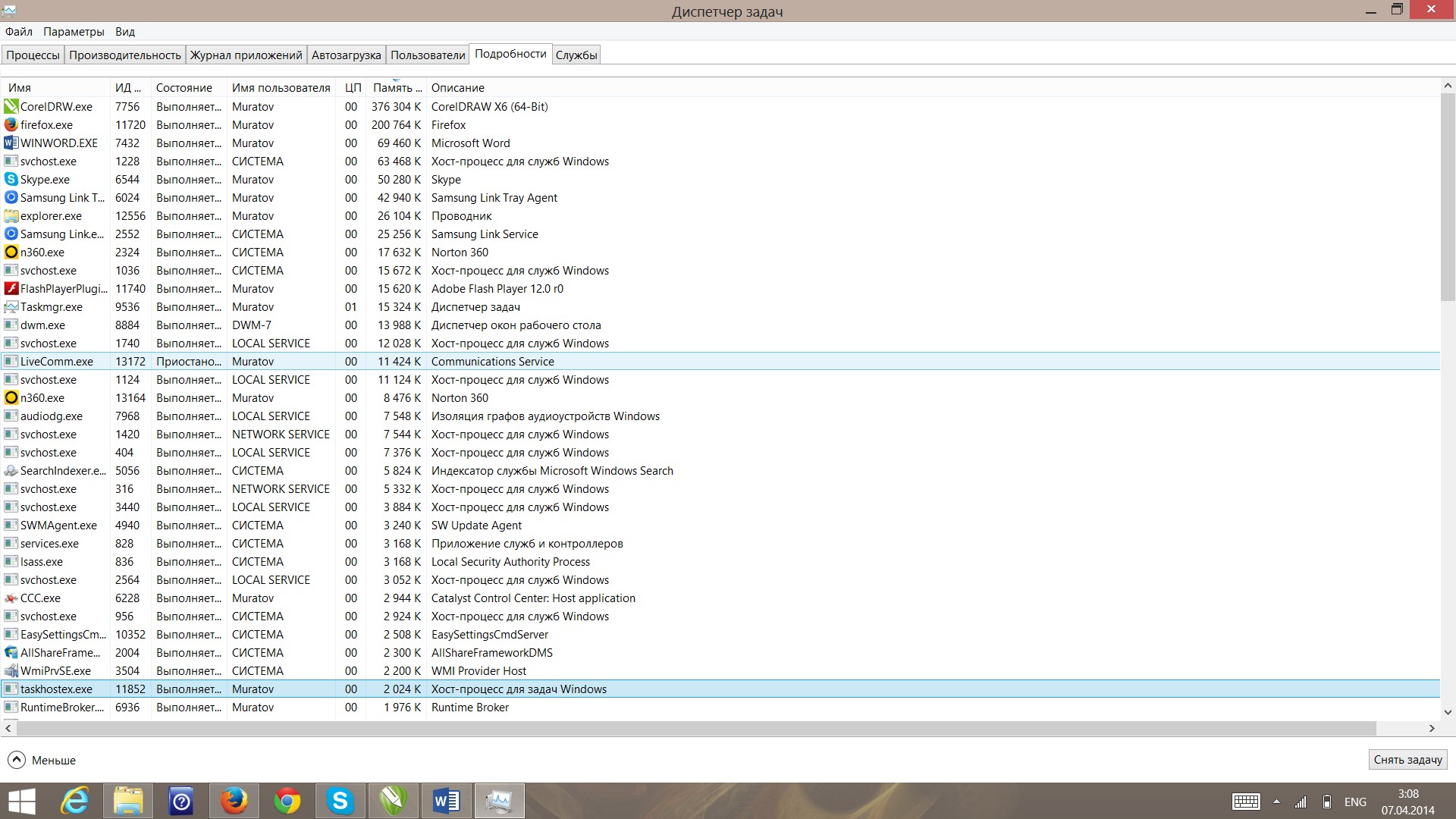Screen dimensions: 1456x819
Task: Select the dwm.exe row
Action: click(x=720, y=325)
